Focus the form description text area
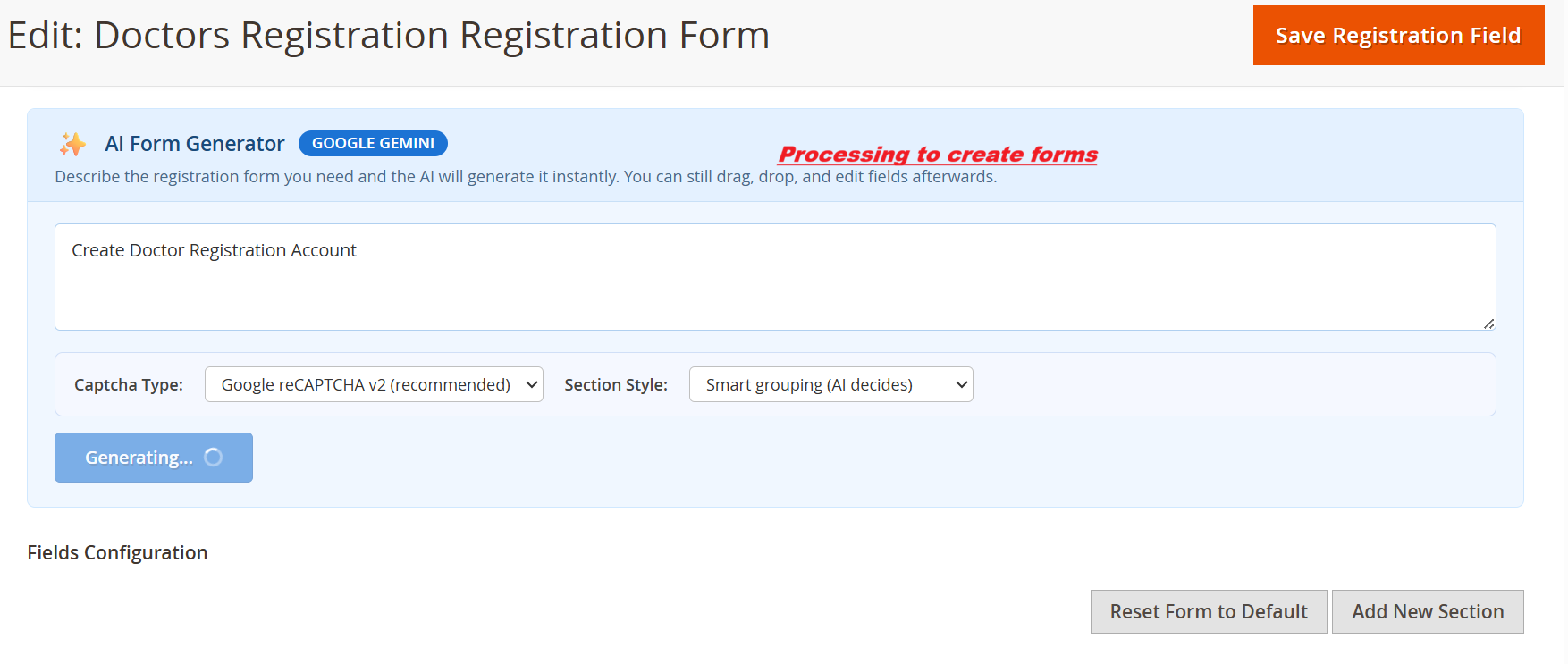Screen dimensions: 1568x664 click(774, 277)
